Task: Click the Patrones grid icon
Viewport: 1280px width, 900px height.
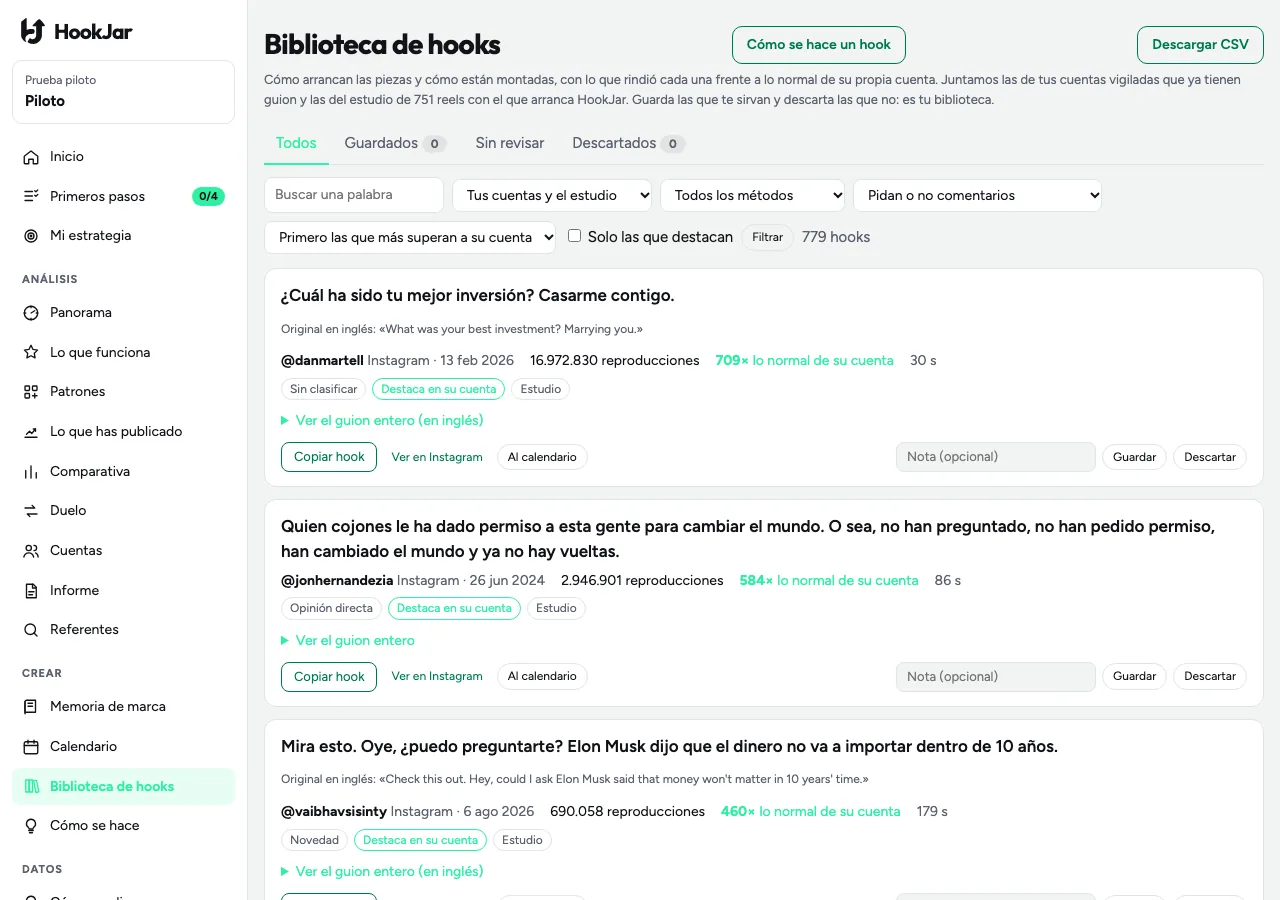Action: 31,392
